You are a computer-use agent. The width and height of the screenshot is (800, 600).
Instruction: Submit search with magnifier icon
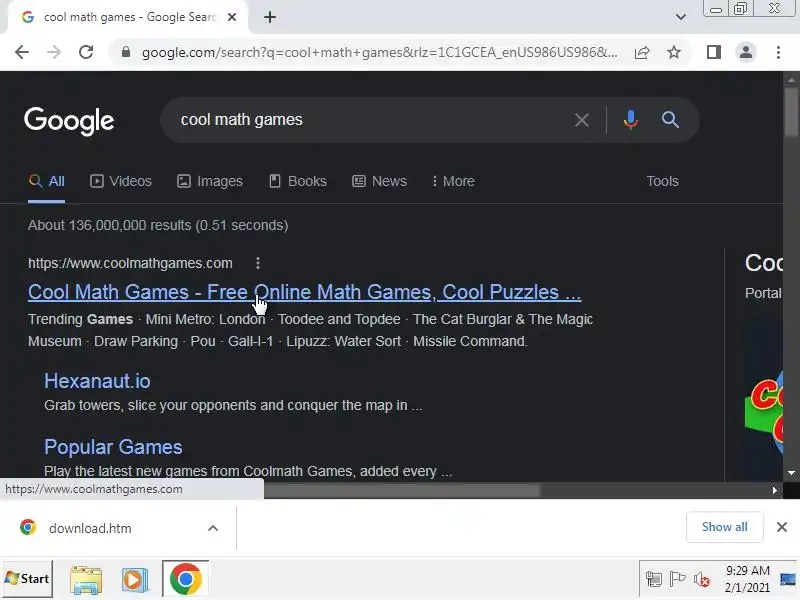coord(670,120)
